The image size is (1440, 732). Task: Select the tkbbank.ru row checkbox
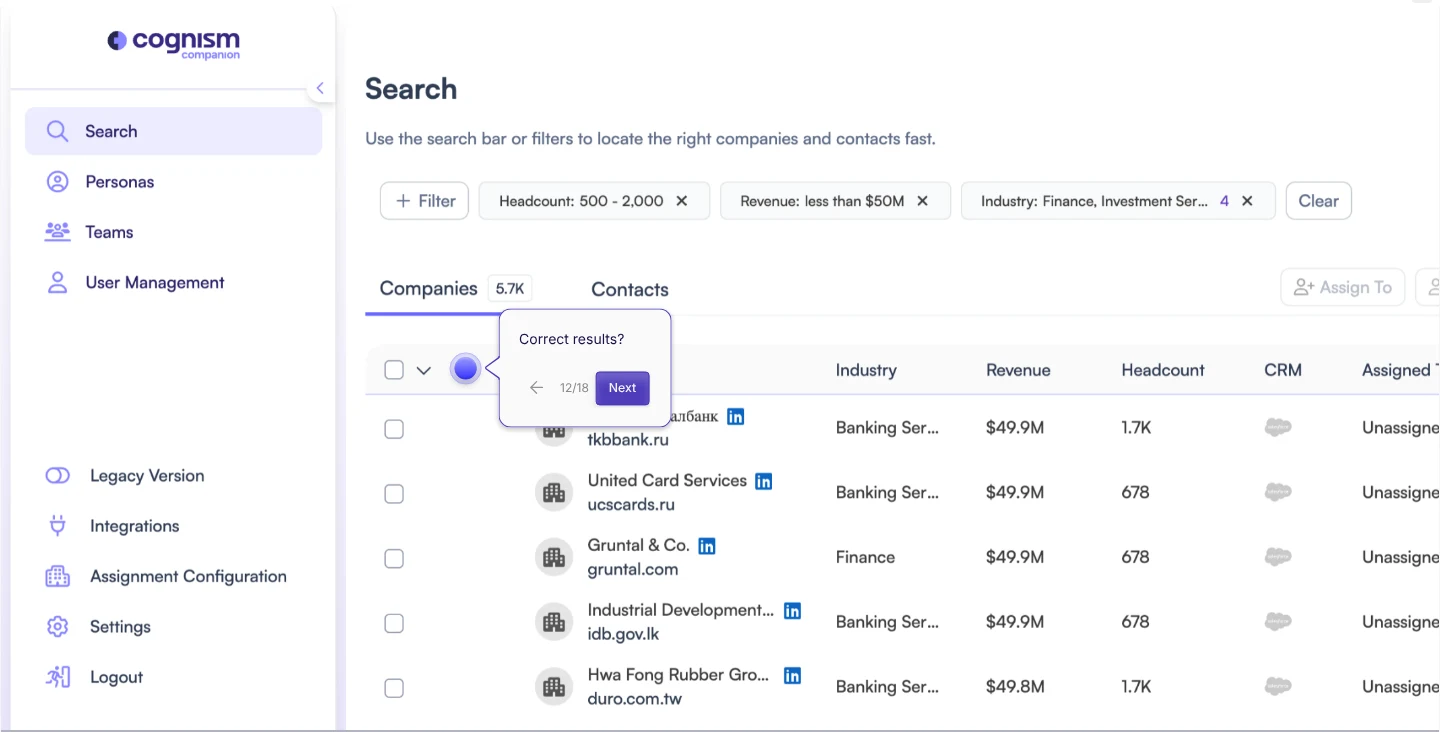pos(394,429)
